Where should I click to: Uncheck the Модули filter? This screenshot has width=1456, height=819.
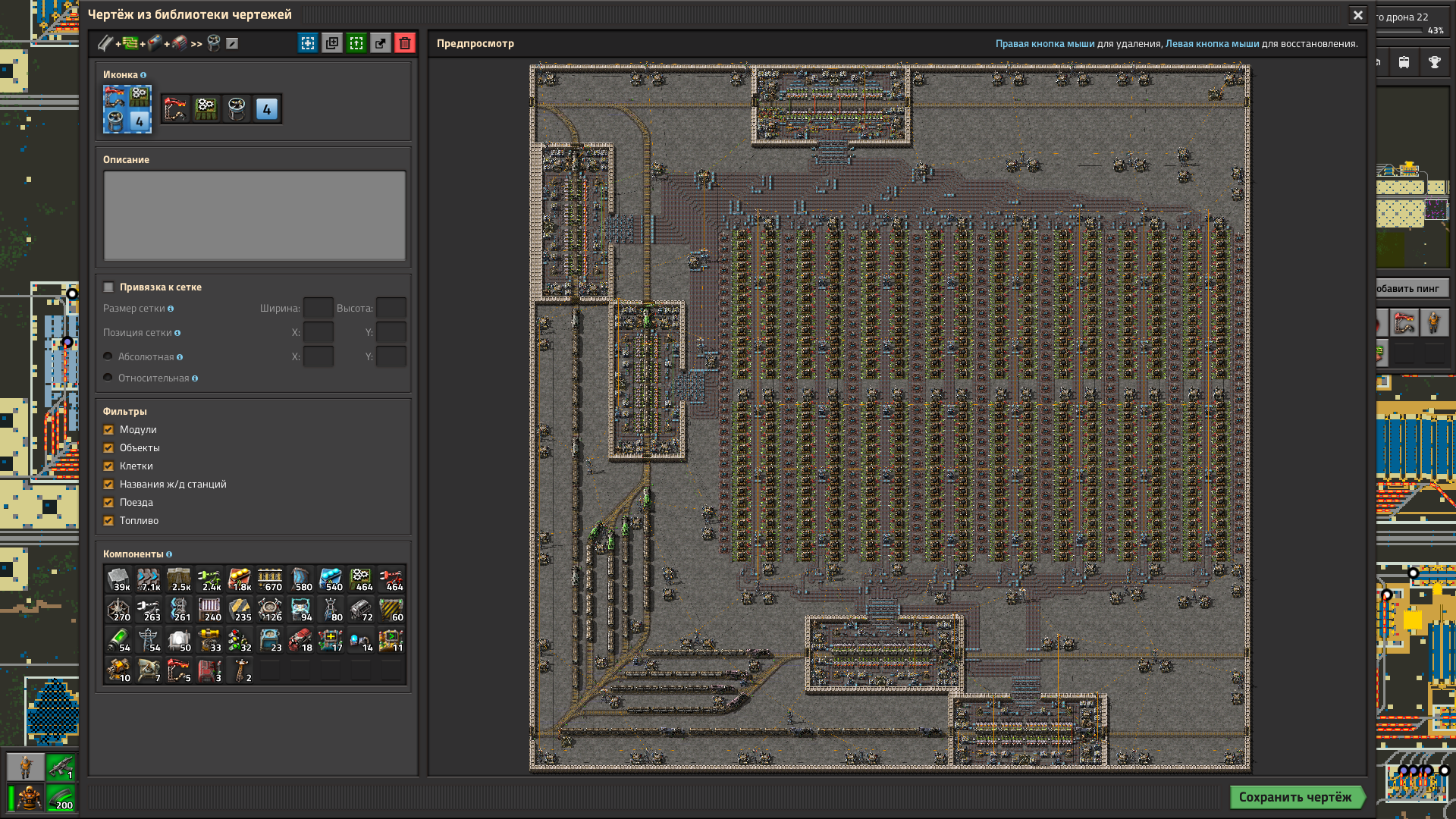pyautogui.click(x=108, y=430)
